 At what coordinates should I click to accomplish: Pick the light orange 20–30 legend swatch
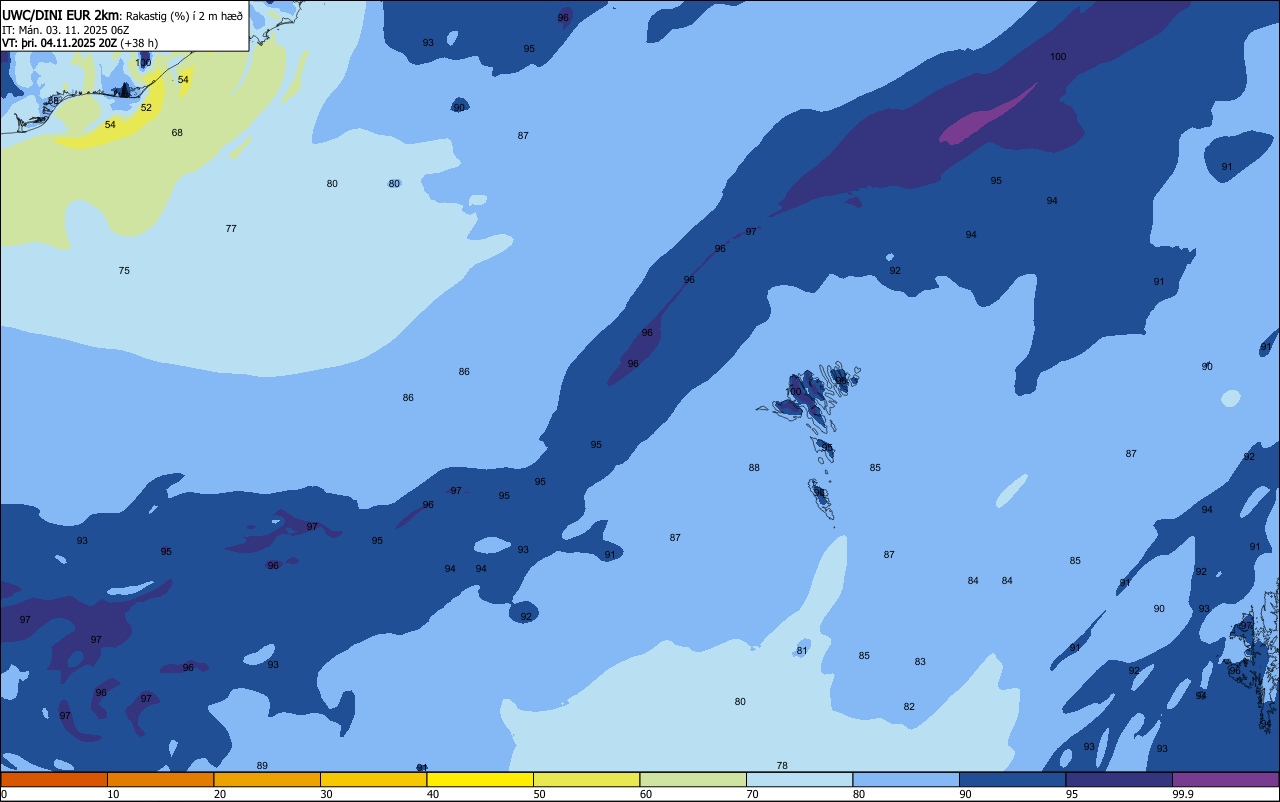click(x=267, y=779)
